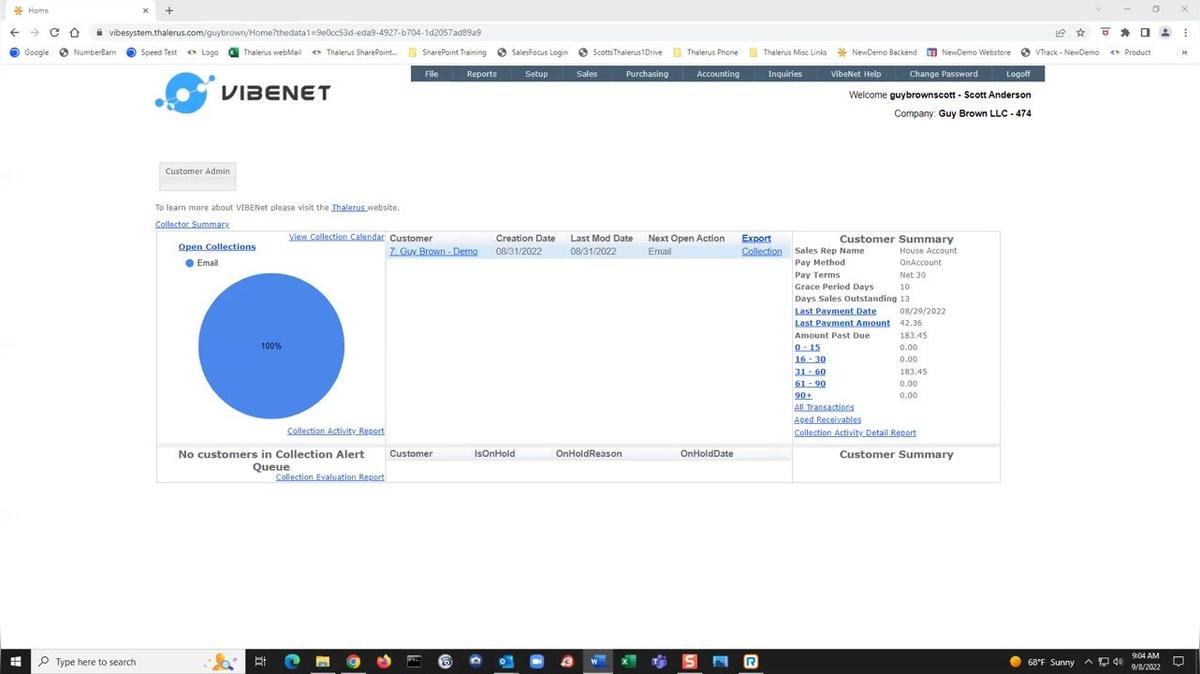
Task: Expand the system tray hidden icons
Action: (x=1089, y=662)
